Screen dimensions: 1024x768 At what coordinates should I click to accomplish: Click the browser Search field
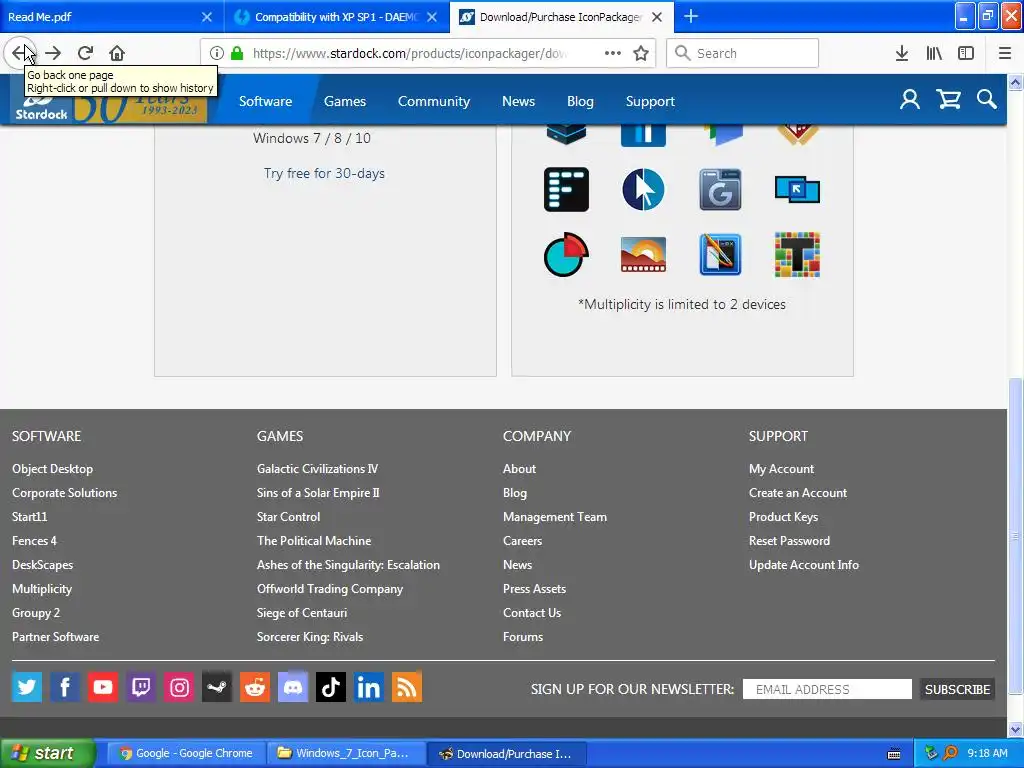coord(743,53)
